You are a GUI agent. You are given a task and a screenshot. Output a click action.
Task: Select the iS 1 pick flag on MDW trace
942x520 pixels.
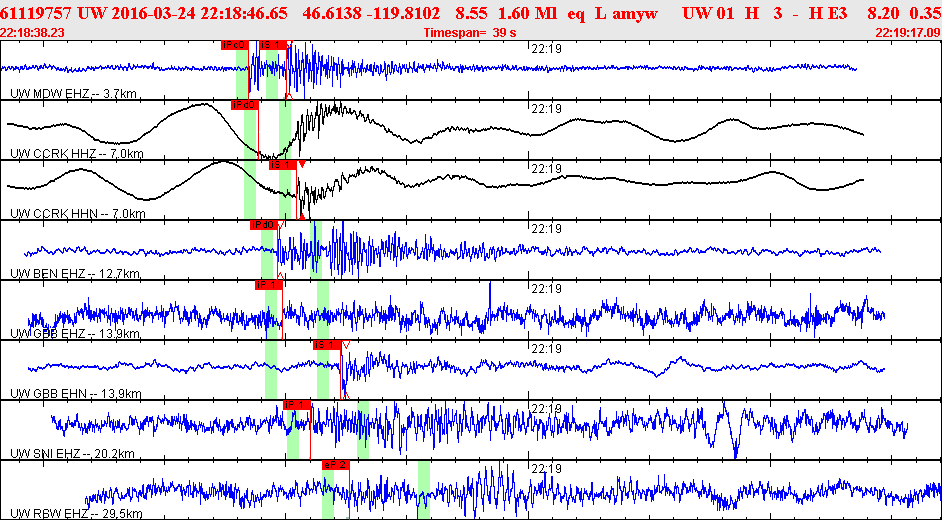coord(273,44)
